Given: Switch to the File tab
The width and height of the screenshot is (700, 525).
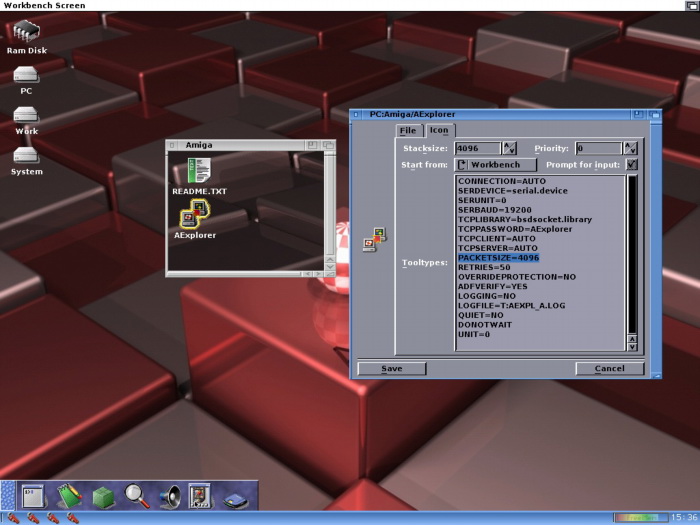Looking at the screenshot, I should [408, 131].
